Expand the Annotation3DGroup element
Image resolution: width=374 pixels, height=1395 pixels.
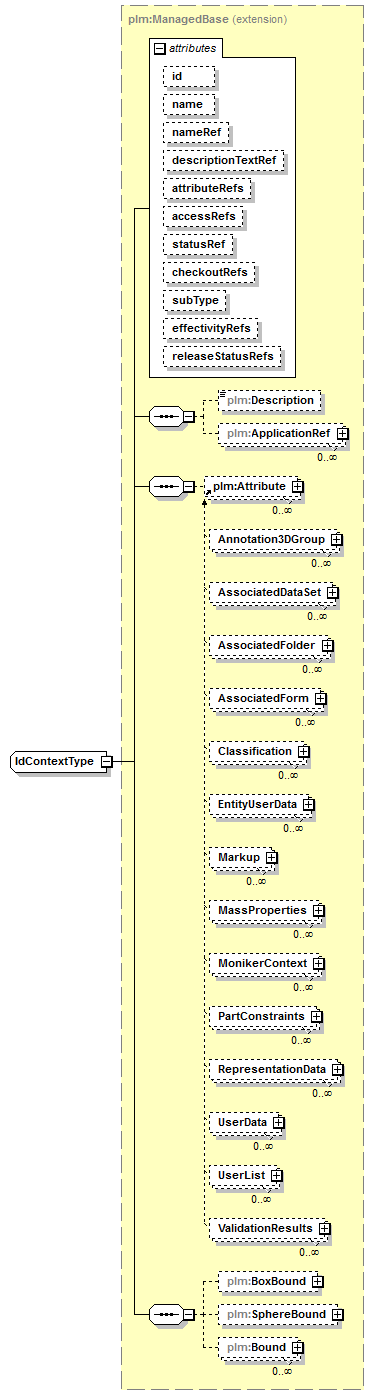click(x=336, y=539)
